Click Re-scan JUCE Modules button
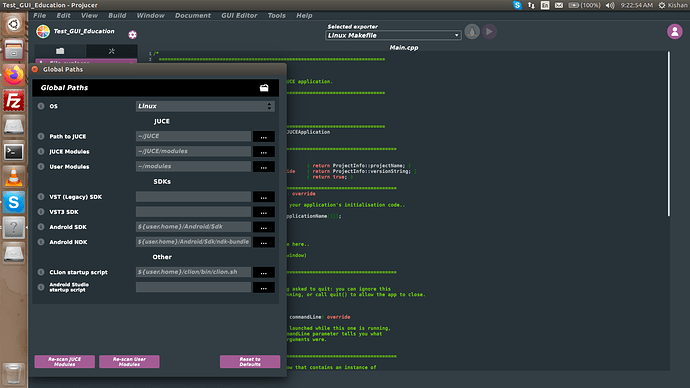 [x=65, y=362]
